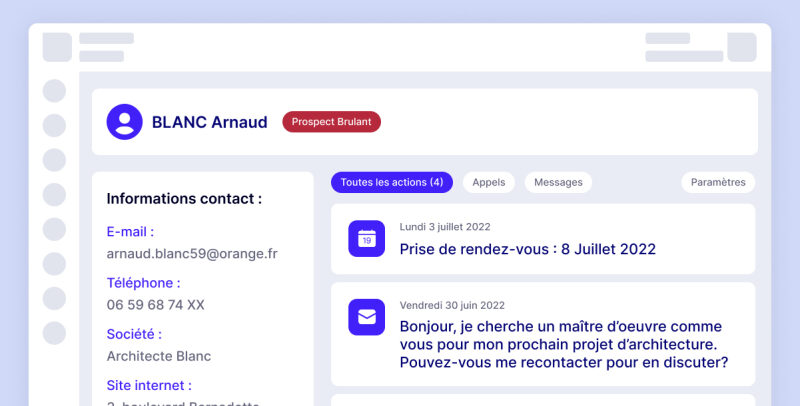Open the top-right user avatar placeholder
800x406 pixels.
tap(742, 47)
